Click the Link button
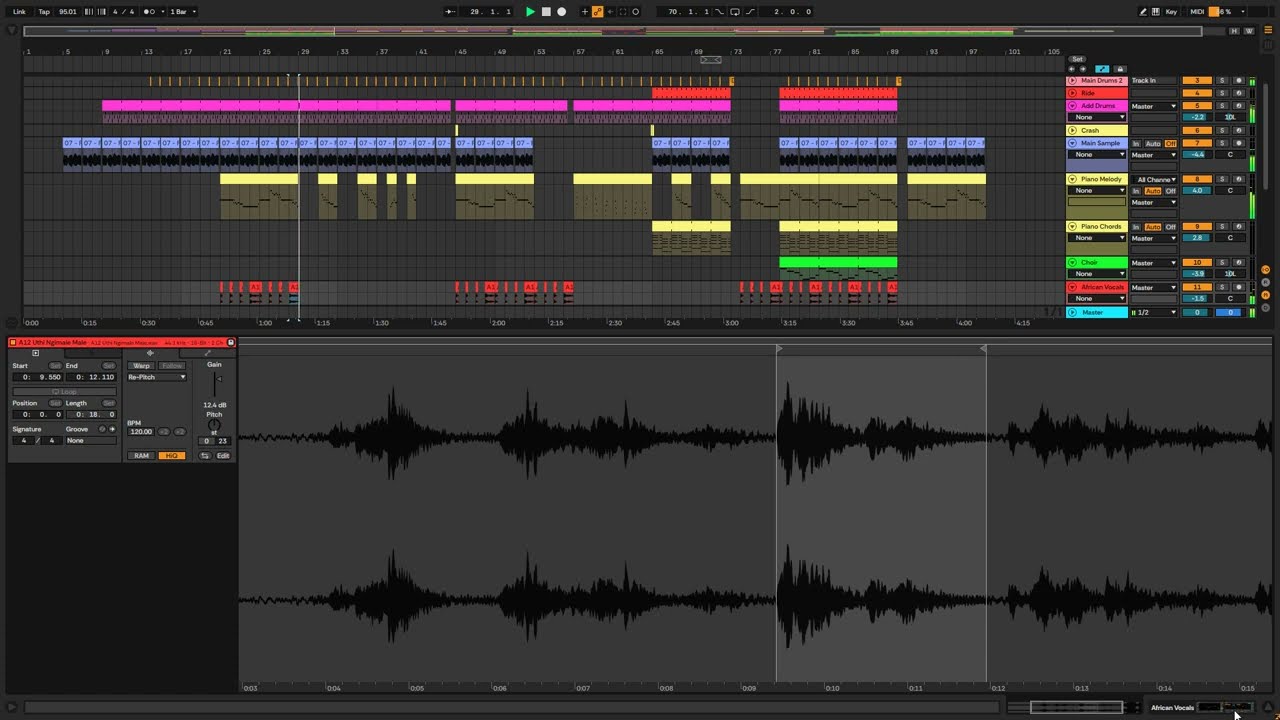 click(19, 12)
